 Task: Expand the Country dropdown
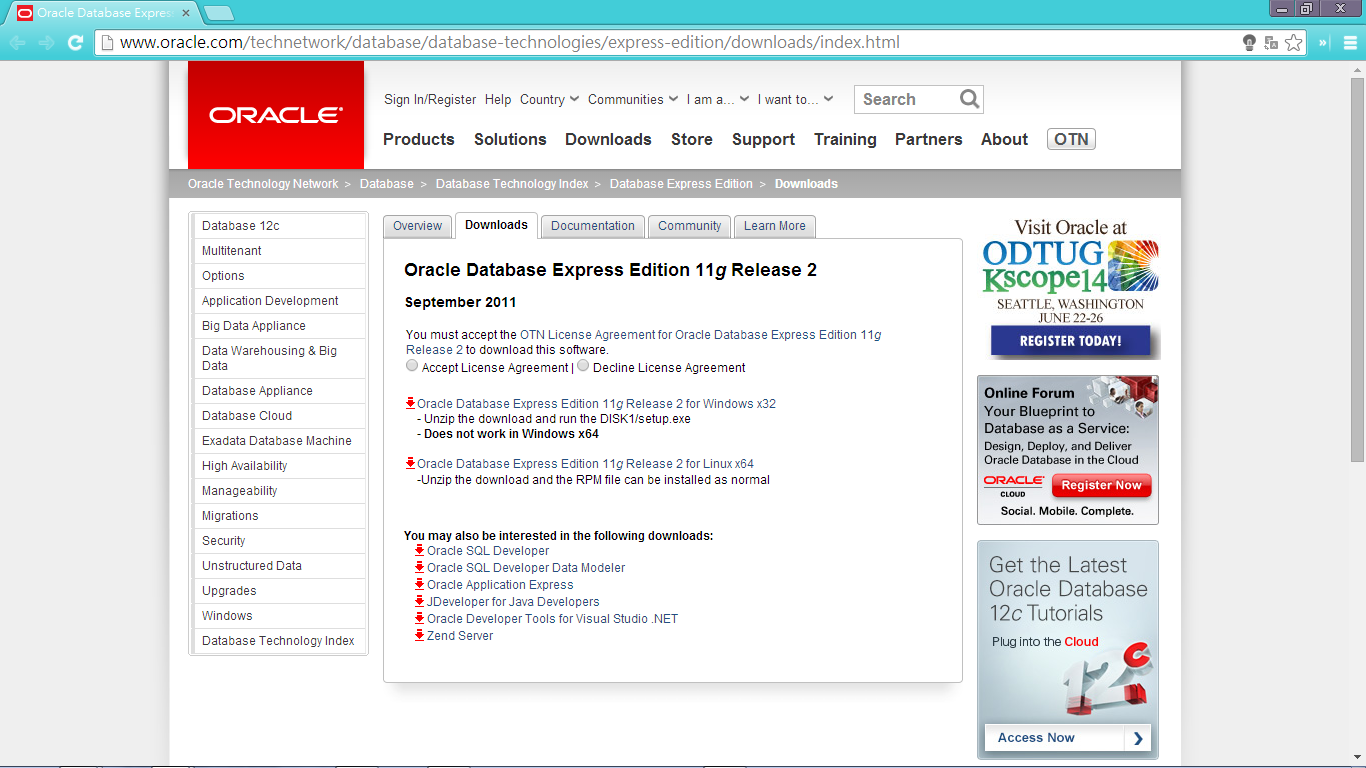point(549,99)
